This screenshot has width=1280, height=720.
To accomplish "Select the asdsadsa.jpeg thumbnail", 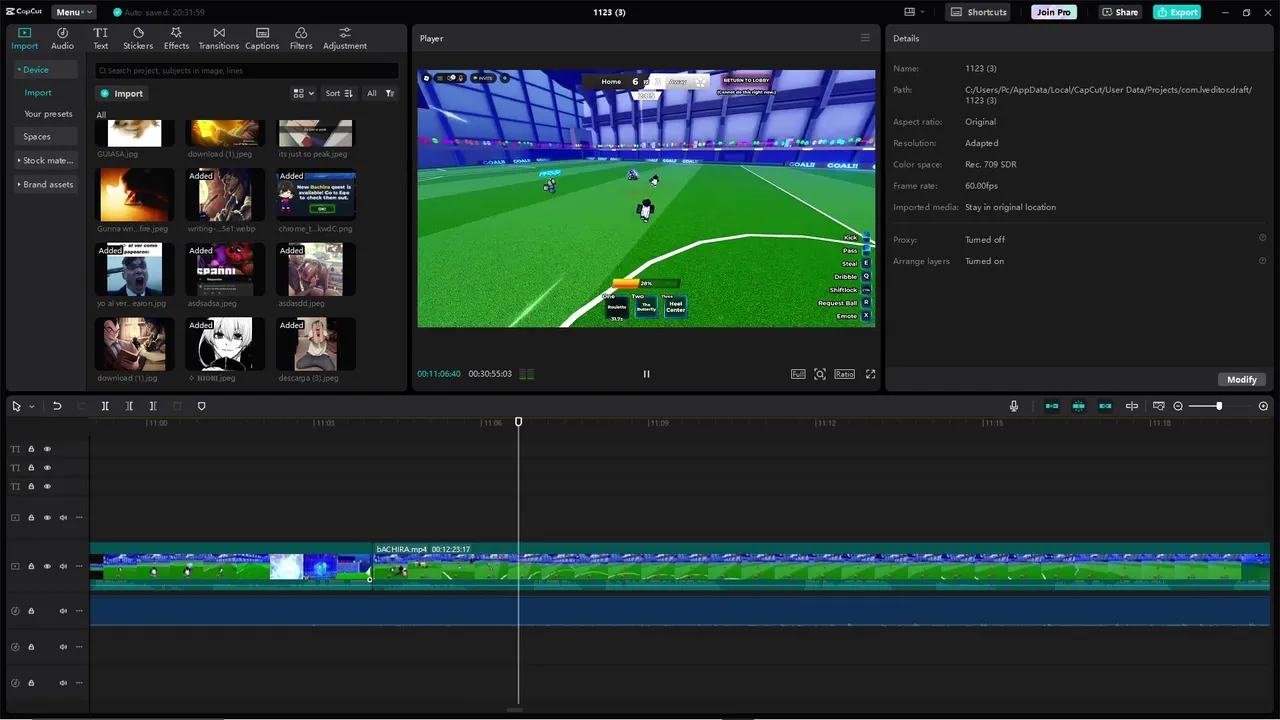I will coord(225,269).
